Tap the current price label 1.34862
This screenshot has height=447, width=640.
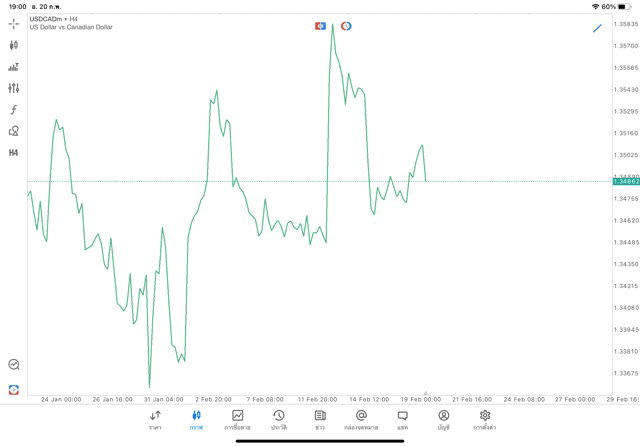pyautogui.click(x=624, y=181)
